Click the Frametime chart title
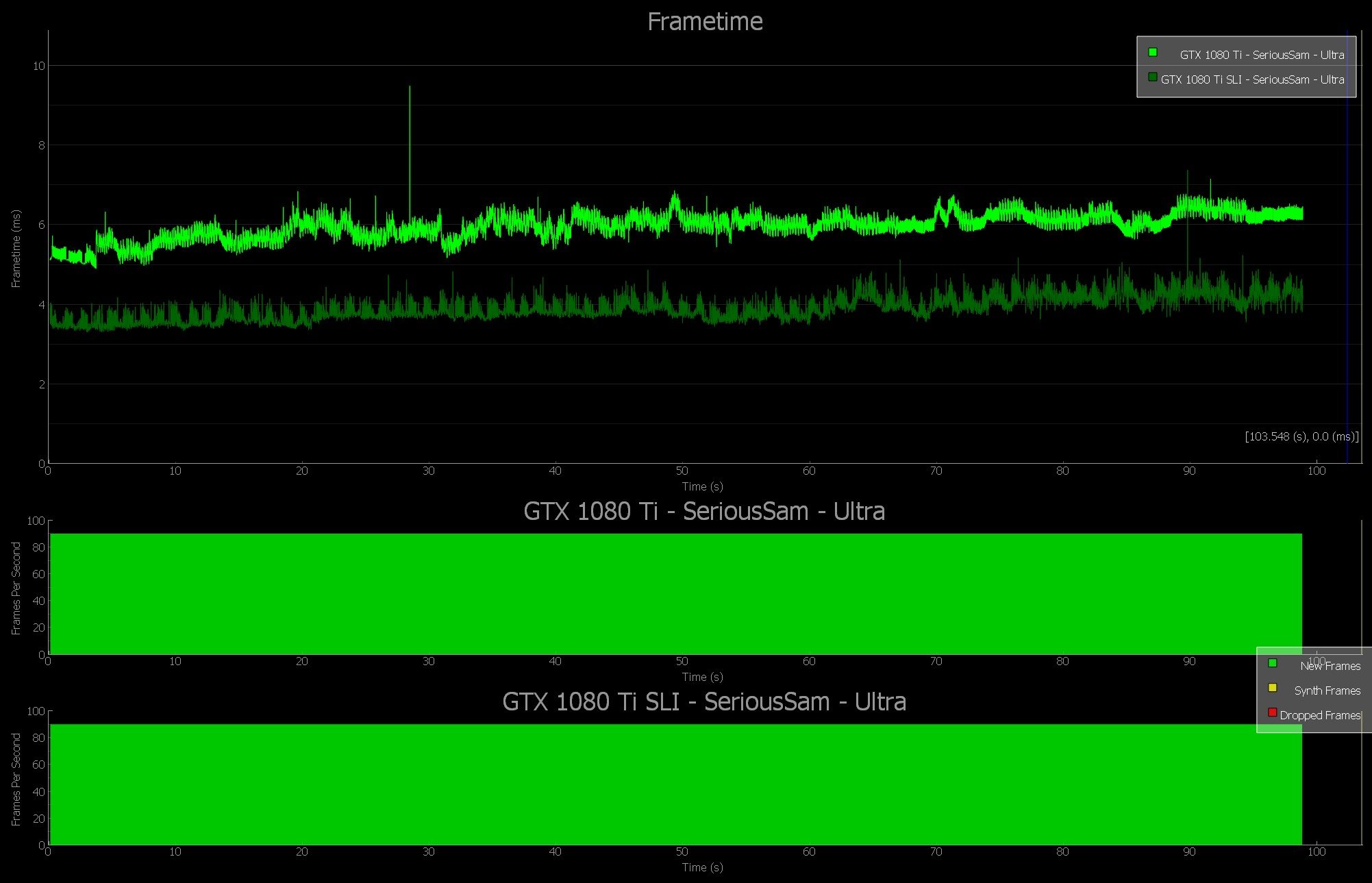Viewport: 1372px width, 883px height. (705, 22)
